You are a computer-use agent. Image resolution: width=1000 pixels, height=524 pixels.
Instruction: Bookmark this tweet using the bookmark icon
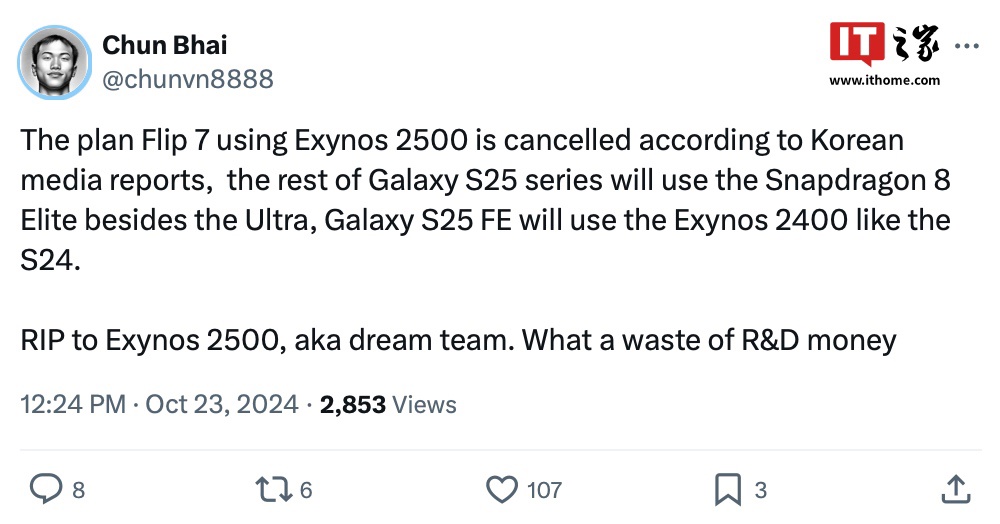click(726, 489)
